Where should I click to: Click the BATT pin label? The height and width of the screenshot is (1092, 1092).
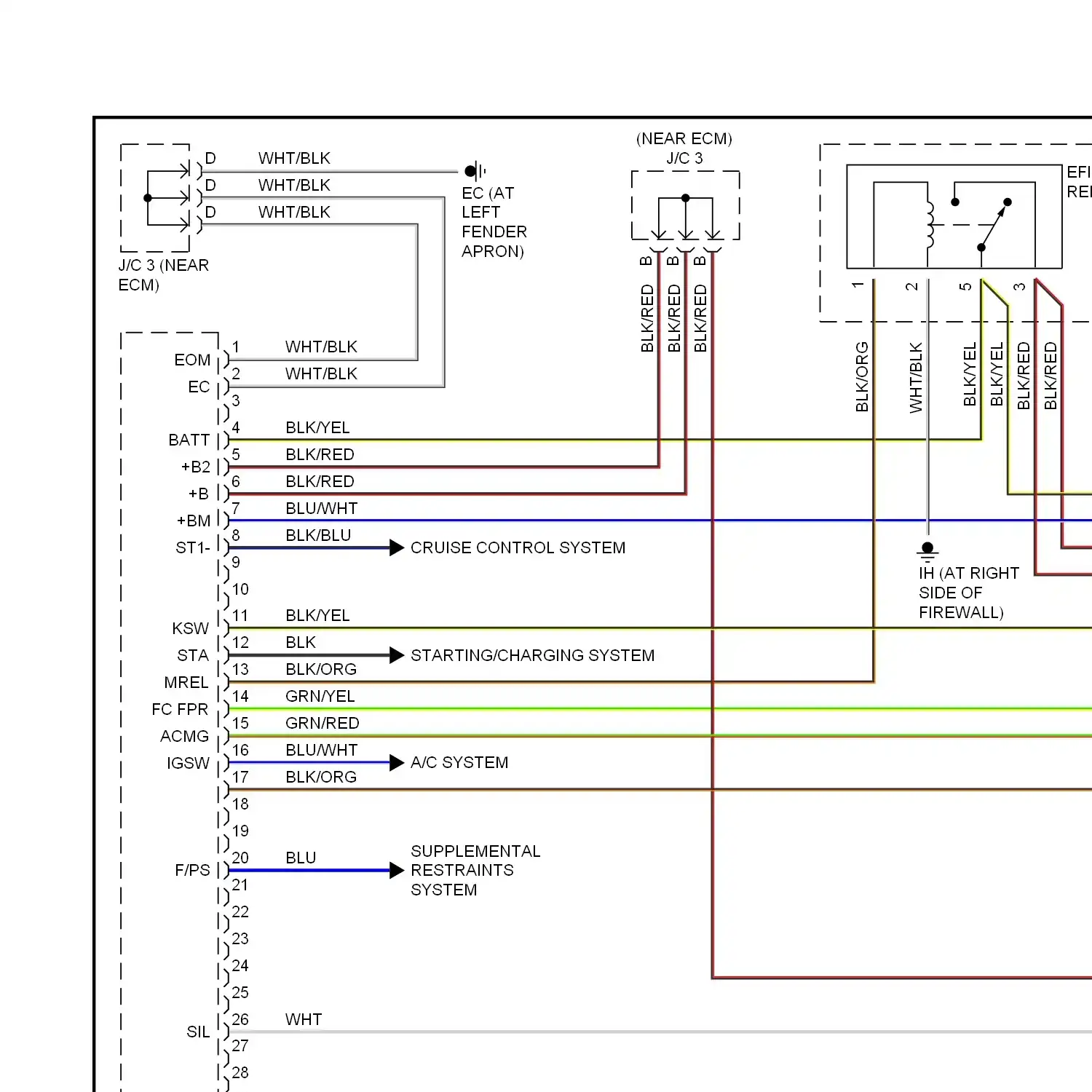189,440
